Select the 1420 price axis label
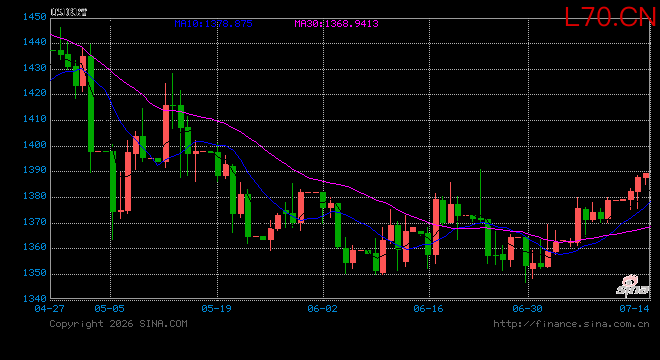 click(x=35, y=93)
